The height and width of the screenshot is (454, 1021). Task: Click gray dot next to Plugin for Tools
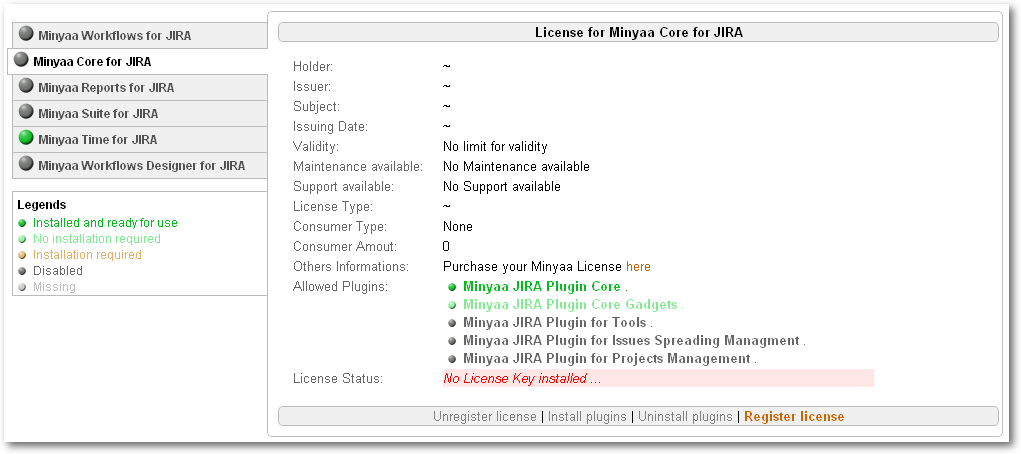(x=452, y=323)
